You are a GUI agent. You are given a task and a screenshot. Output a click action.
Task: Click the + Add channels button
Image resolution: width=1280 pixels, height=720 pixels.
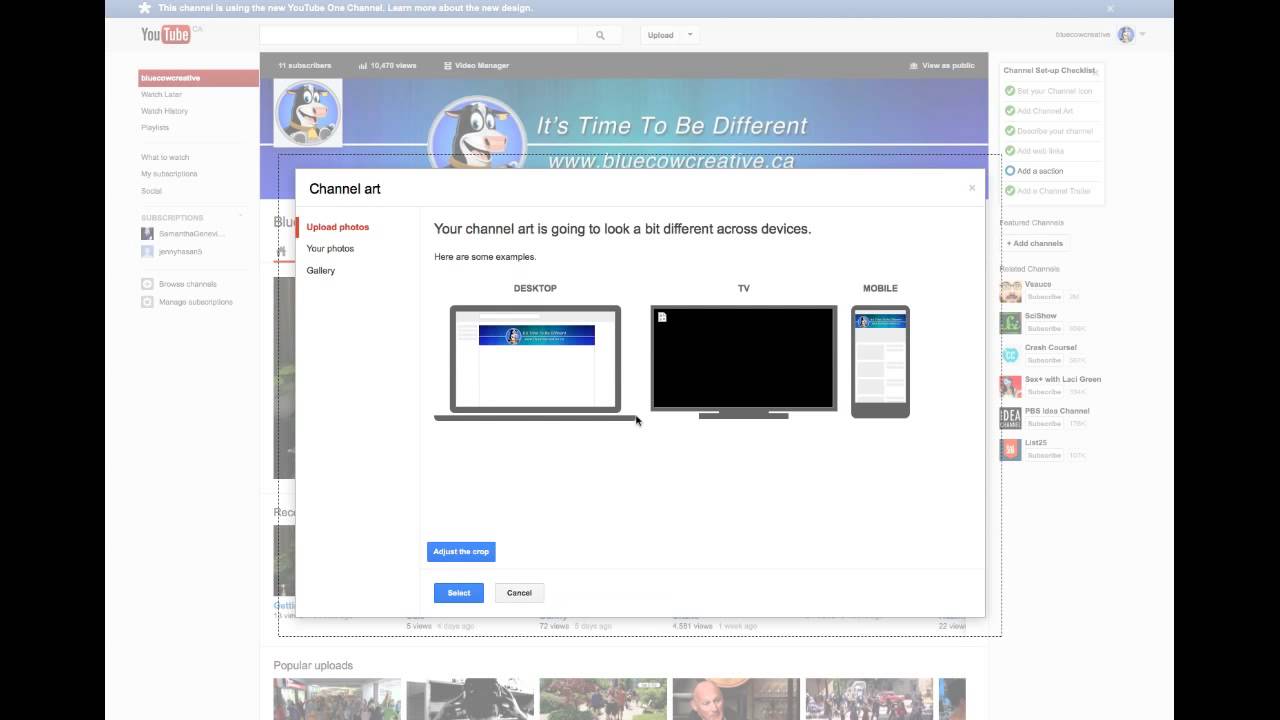tap(1035, 243)
